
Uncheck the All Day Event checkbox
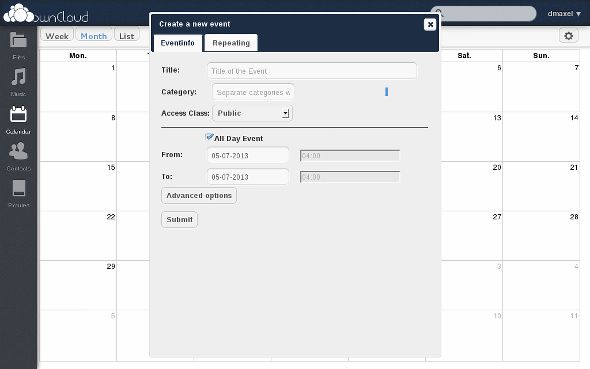(209, 137)
